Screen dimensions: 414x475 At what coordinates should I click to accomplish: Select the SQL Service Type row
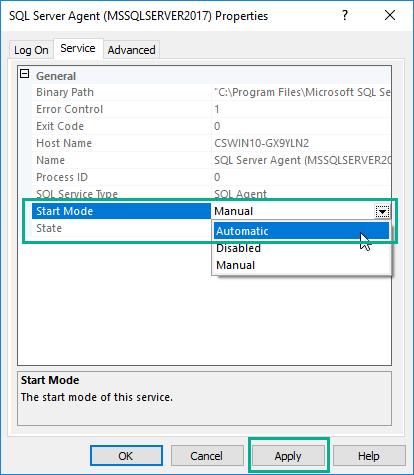(x=211, y=194)
